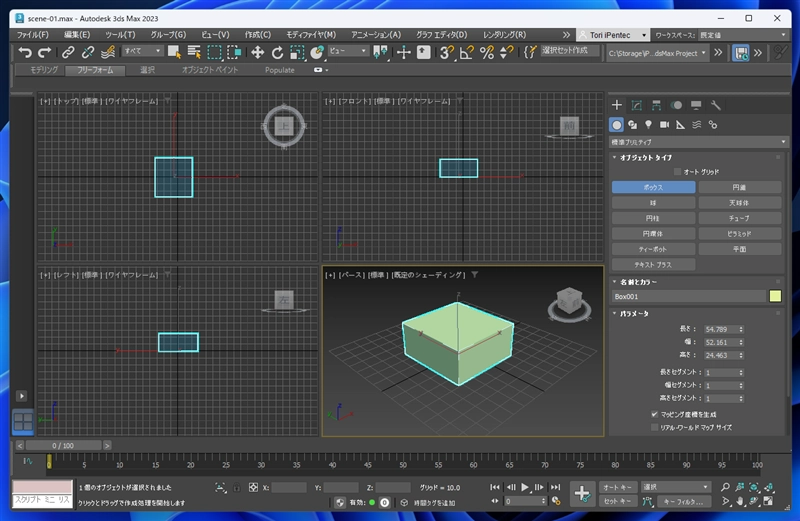Choose the Rectangular Selection Region icon
Image resolution: width=800 pixels, height=521 pixels.
point(214,52)
